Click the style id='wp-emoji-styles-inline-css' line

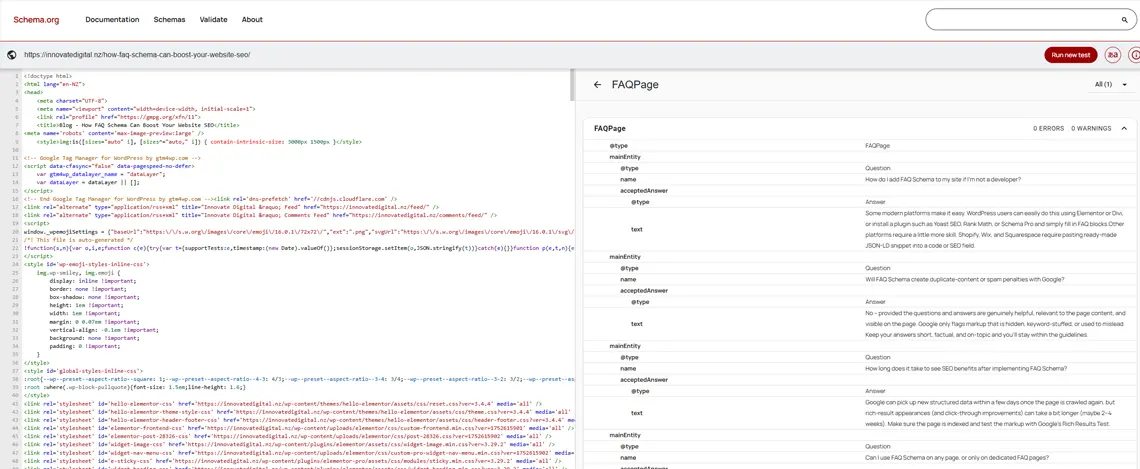click(x=86, y=264)
